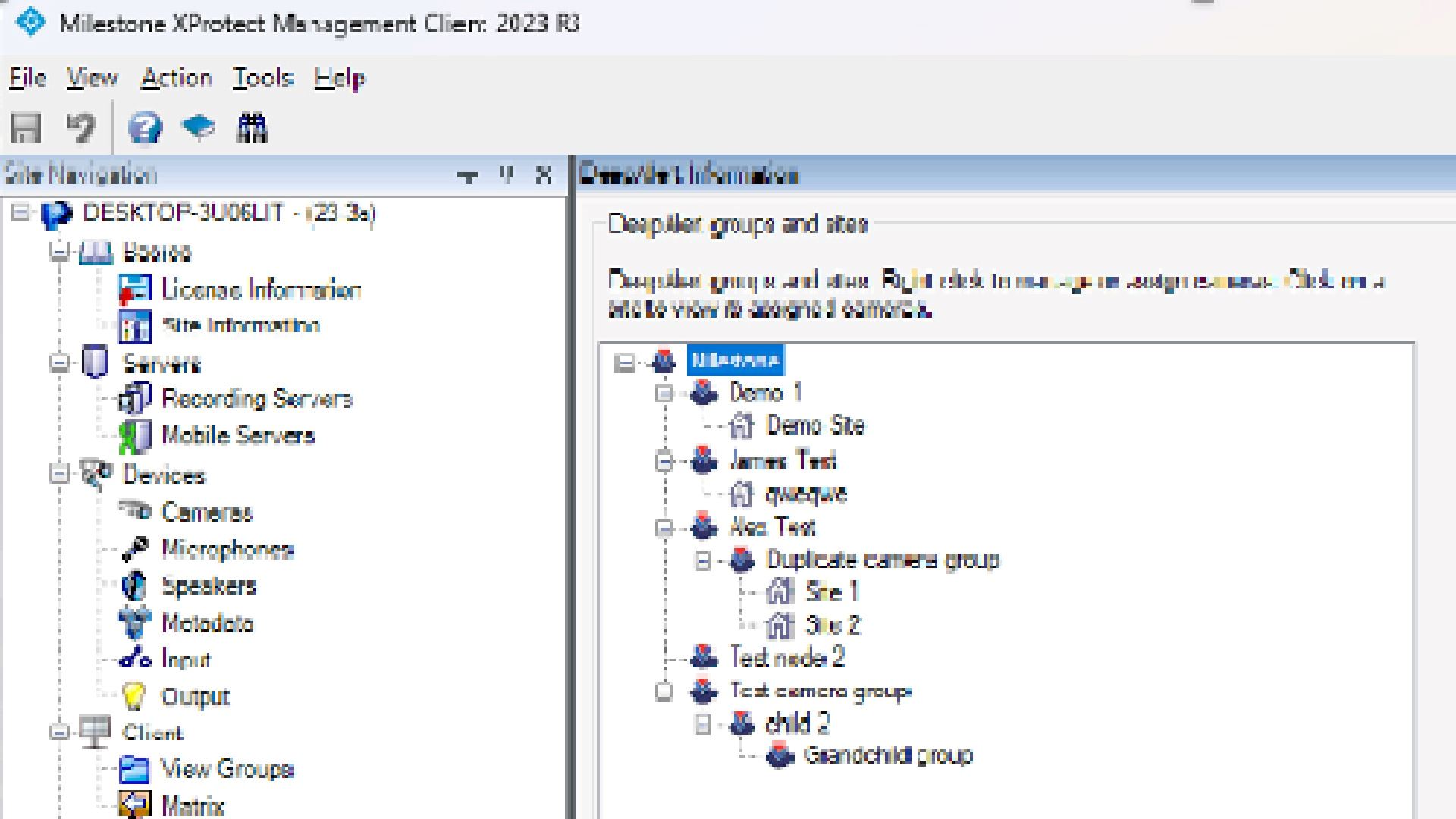
Task: Collapse the Devices tree node
Action: coord(59,475)
